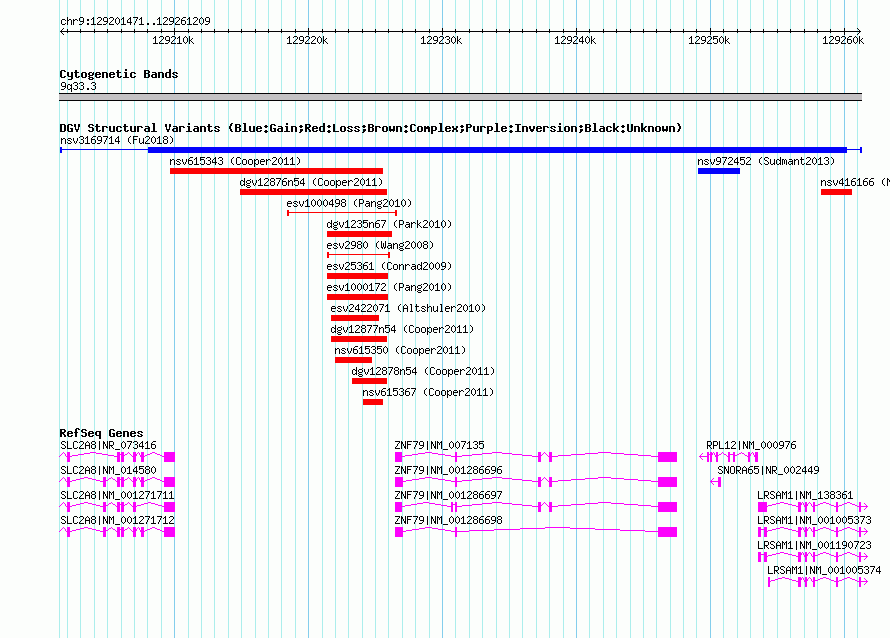
Task: Click the Cytogenetic Bands track title
Action: [x=119, y=74]
